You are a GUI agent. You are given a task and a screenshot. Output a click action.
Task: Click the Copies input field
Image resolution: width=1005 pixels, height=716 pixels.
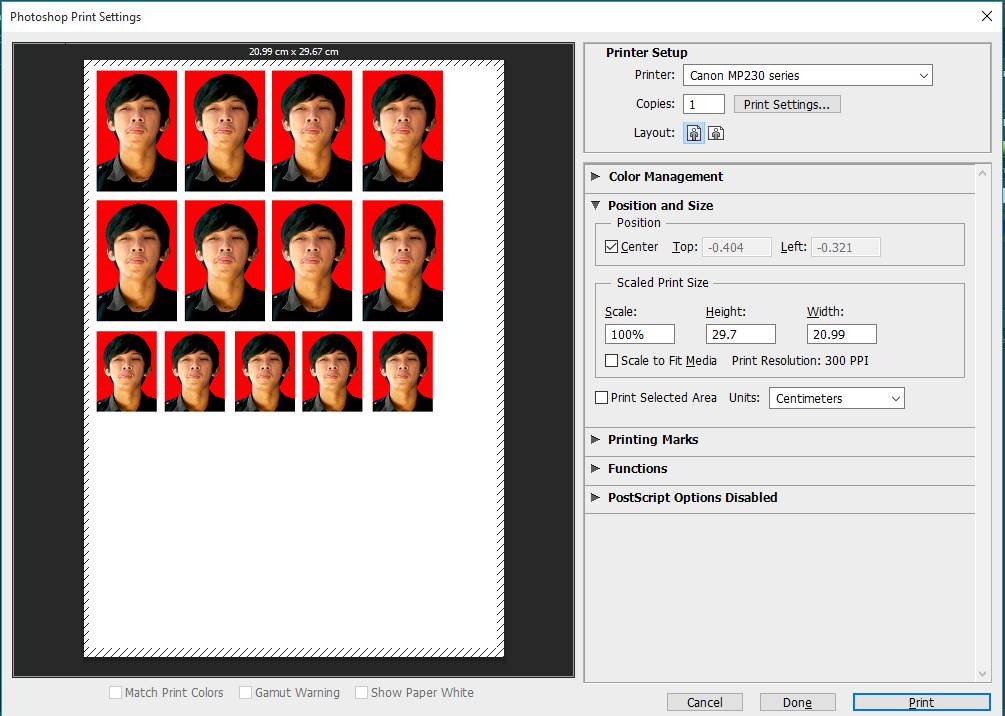tap(704, 104)
